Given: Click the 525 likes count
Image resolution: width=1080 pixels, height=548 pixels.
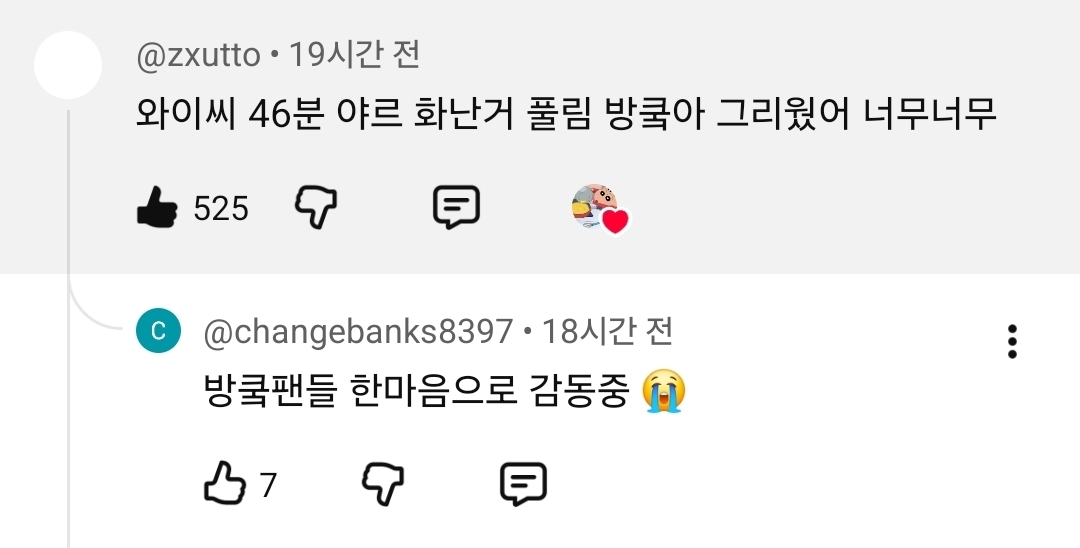Looking at the screenshot, I should [220, 209].
